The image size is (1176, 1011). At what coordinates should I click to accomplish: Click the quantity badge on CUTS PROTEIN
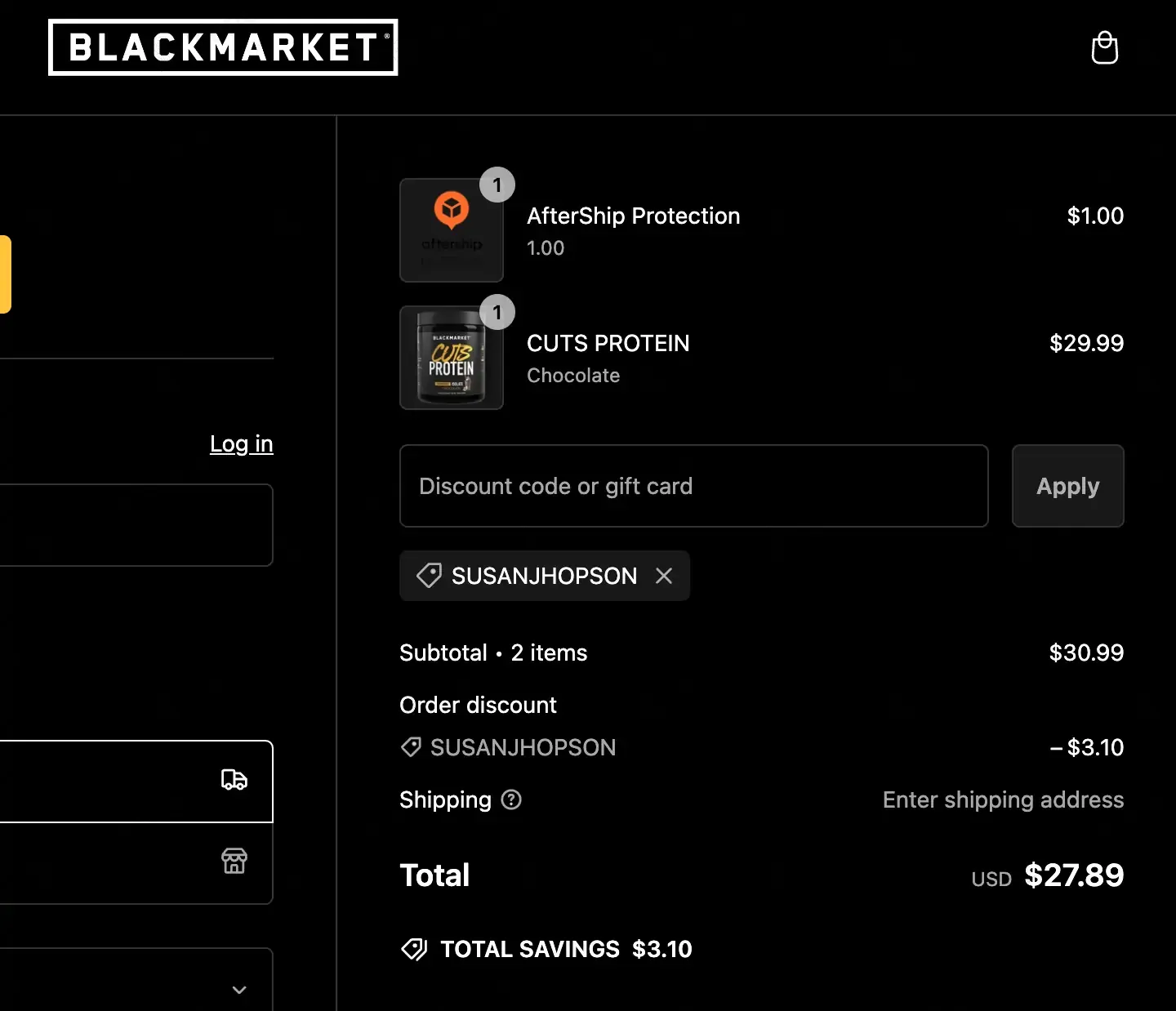pos(497,312)
